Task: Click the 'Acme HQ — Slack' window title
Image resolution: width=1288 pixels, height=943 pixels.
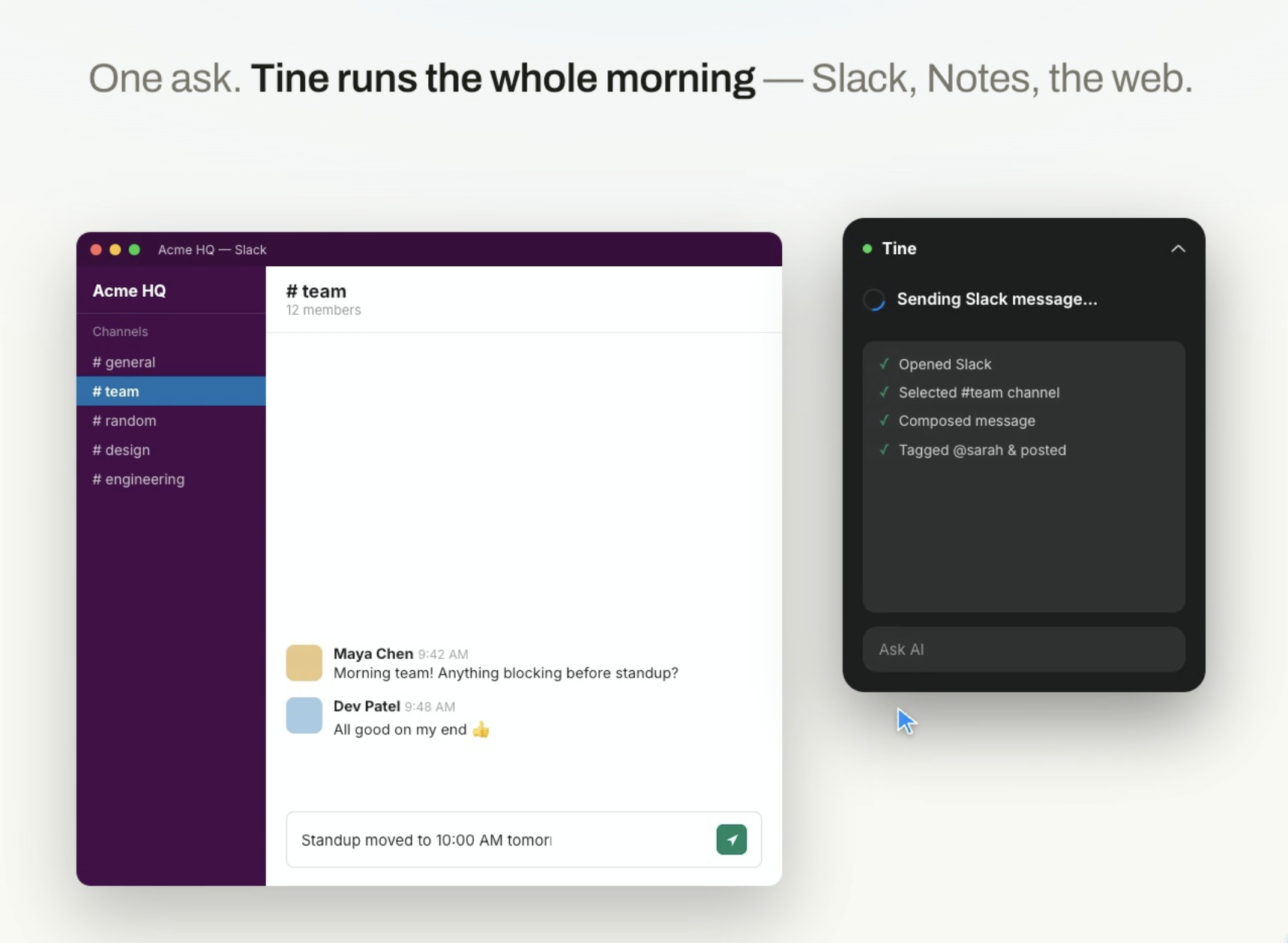Action: (x=212, y=250)
